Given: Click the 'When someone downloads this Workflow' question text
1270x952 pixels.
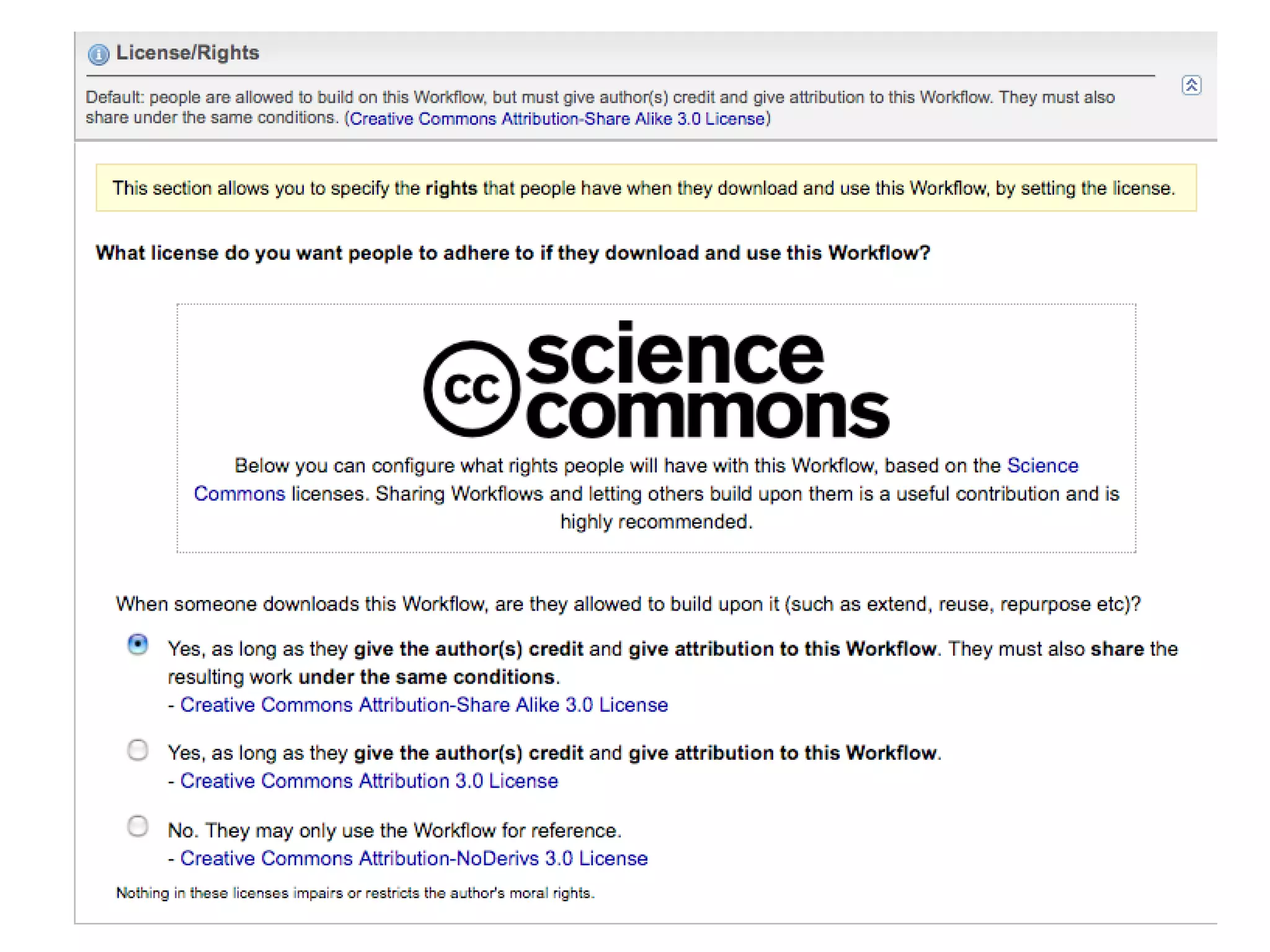Looking at the screenshot, I should point(628,604).
